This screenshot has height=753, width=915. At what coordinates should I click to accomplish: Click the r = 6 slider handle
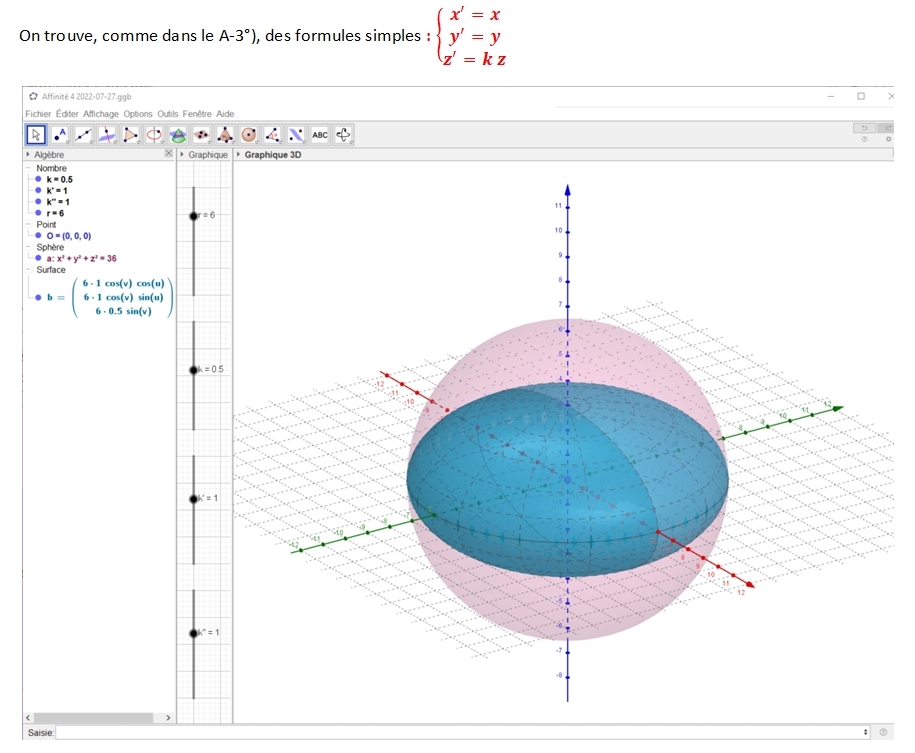tap(194, 216)
